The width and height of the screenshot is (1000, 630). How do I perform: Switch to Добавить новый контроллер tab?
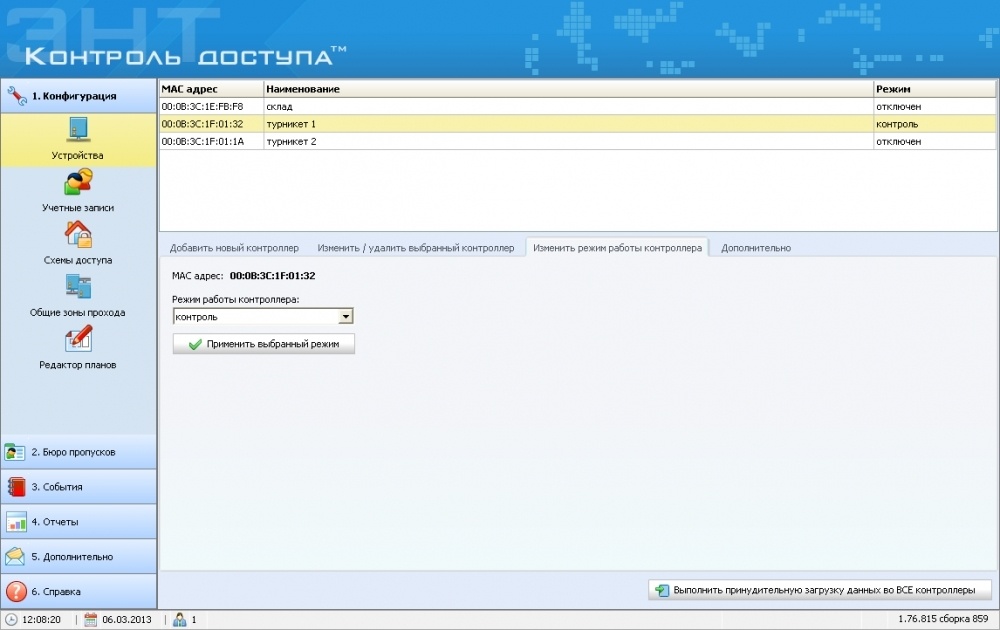coord(234,248)
